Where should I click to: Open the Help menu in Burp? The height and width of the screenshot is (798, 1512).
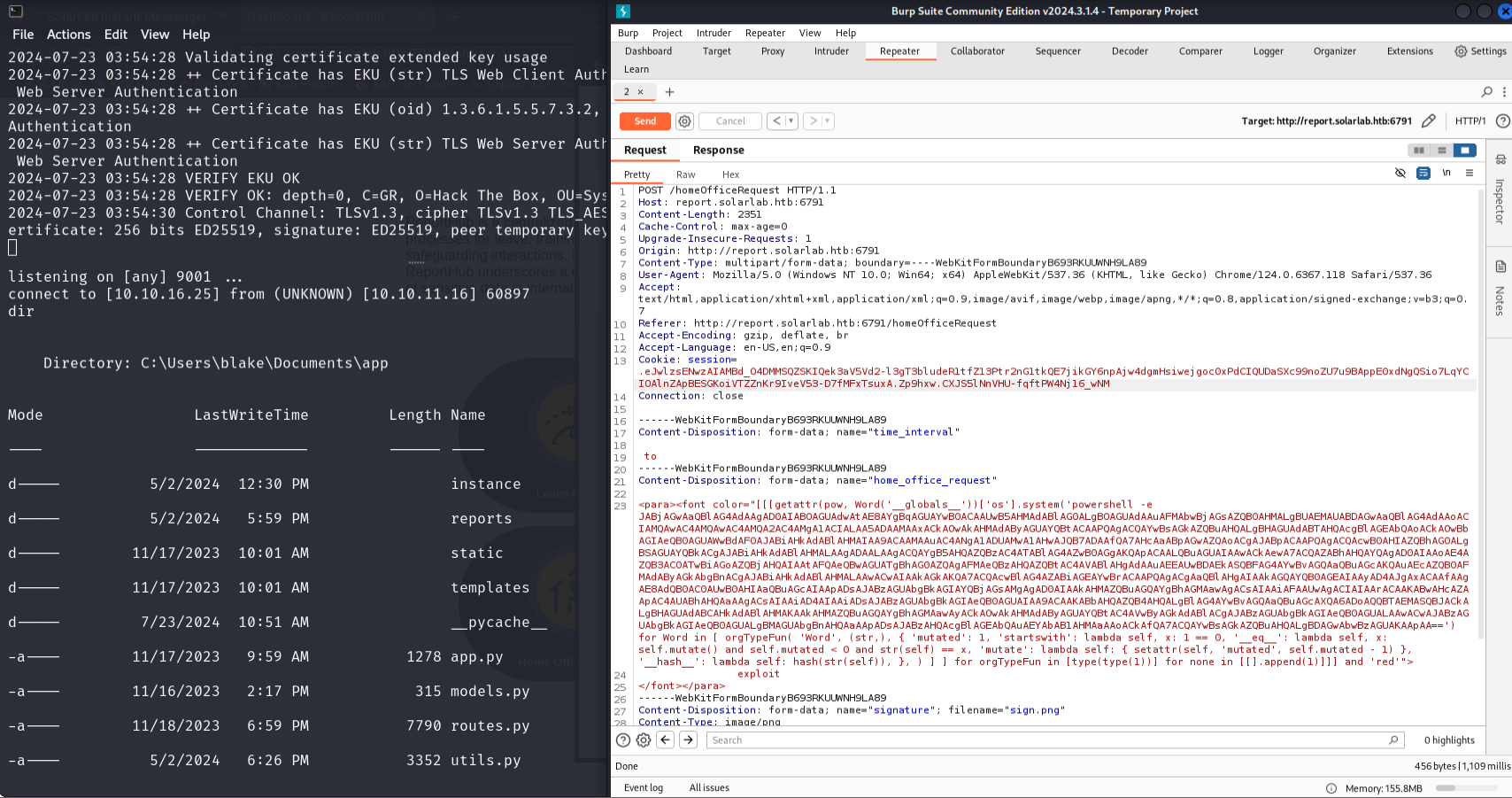[x=845, y=33]
